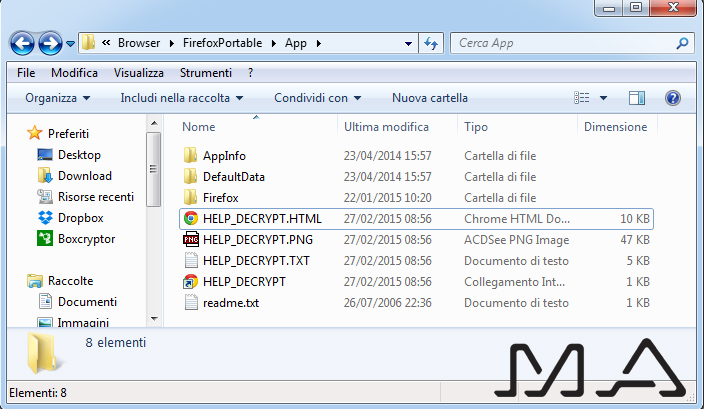
Task: Open the address bar history dropdown
Action: click(408, 44)
